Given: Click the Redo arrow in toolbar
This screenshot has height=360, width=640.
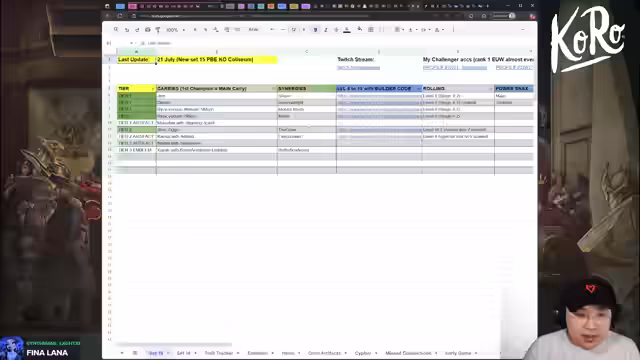Looking at the screenshot, I should (x=137, y=30).
